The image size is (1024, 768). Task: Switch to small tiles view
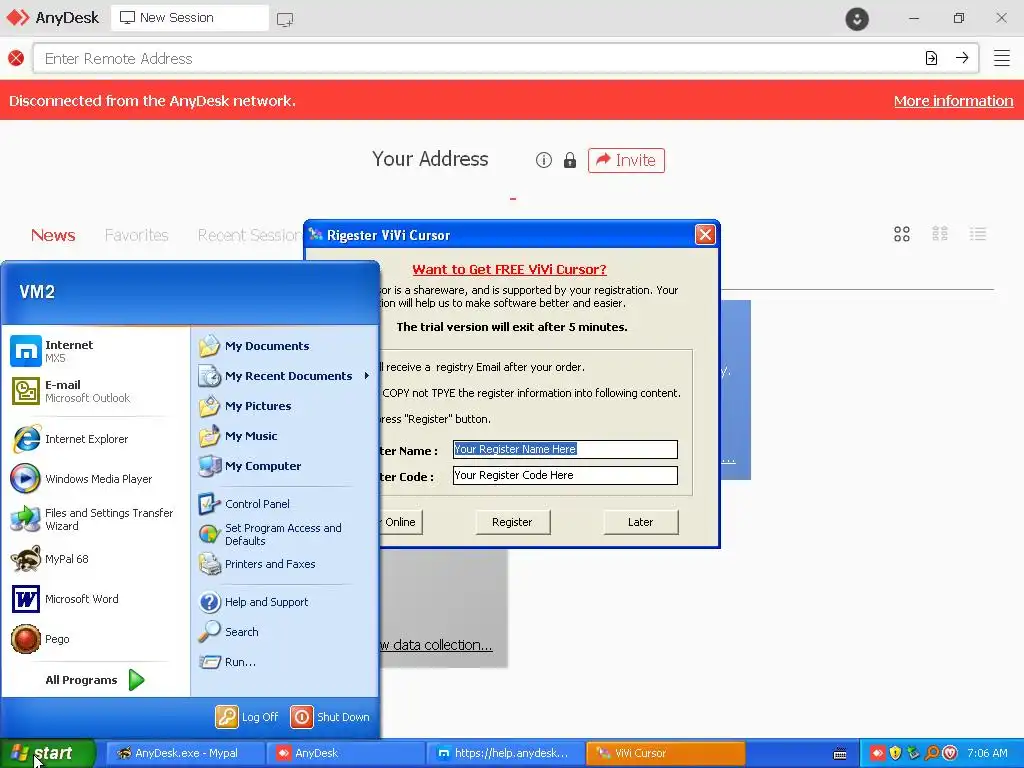pyautogui.click(x=940, y=234)
